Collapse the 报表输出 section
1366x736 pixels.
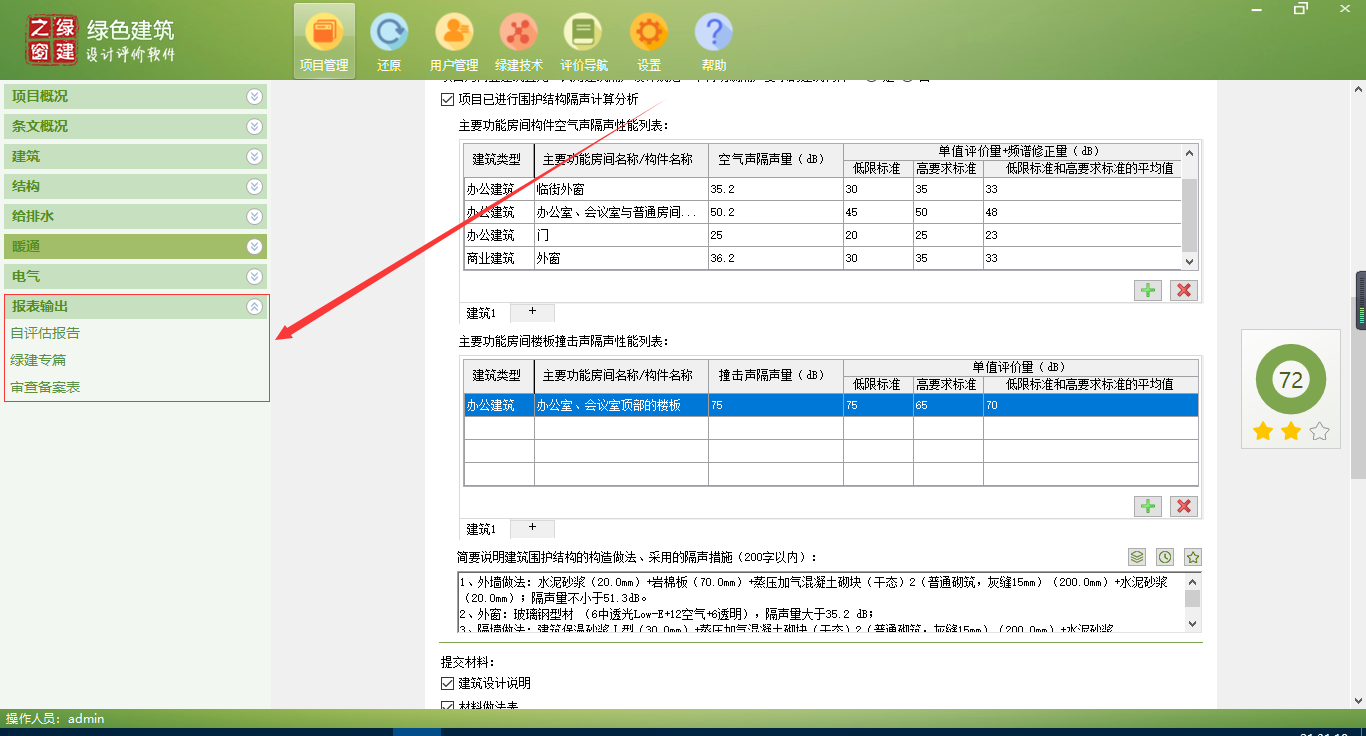click(x=254, y=306)
